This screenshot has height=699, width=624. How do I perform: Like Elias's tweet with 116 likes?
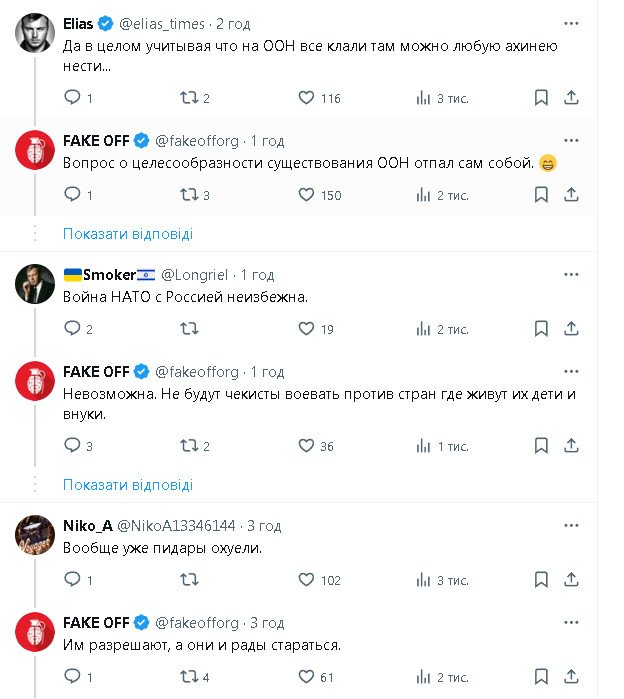307,98
